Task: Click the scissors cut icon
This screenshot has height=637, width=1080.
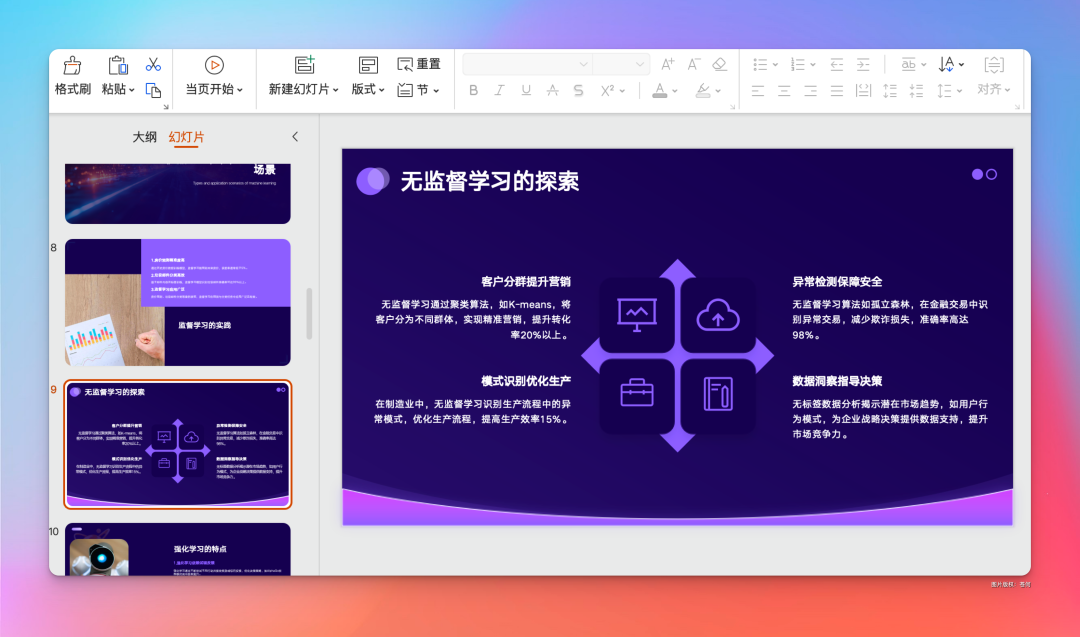Action: click(153, 65)
